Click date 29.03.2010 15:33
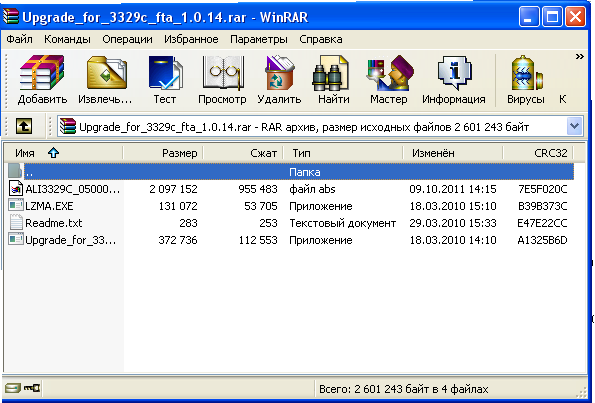The image size is (595, 403). (453, 223)
